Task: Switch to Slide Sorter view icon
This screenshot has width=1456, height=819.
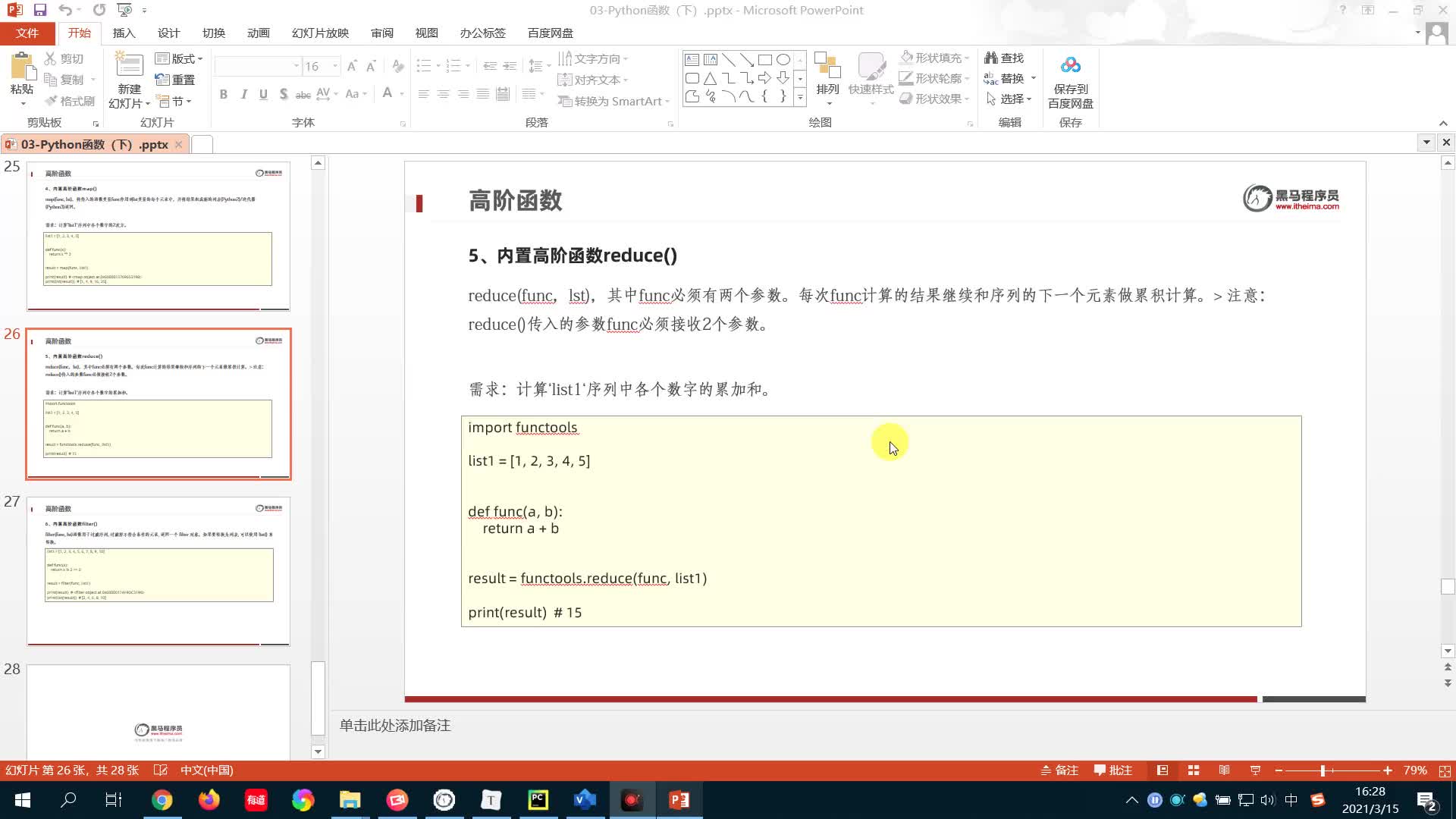Action: (x=1194, y=770)
